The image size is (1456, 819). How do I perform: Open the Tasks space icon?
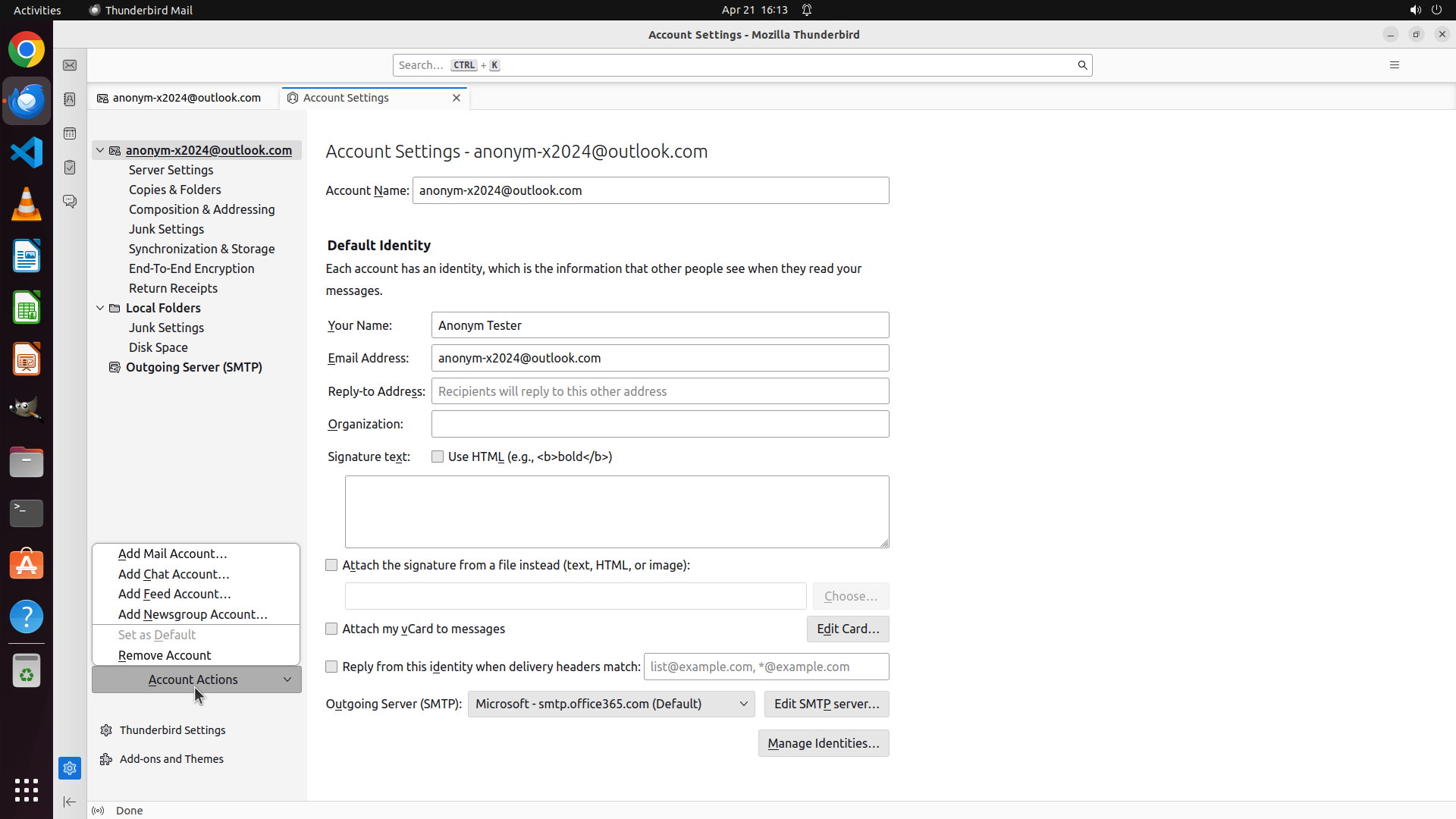tap(70, 168)
